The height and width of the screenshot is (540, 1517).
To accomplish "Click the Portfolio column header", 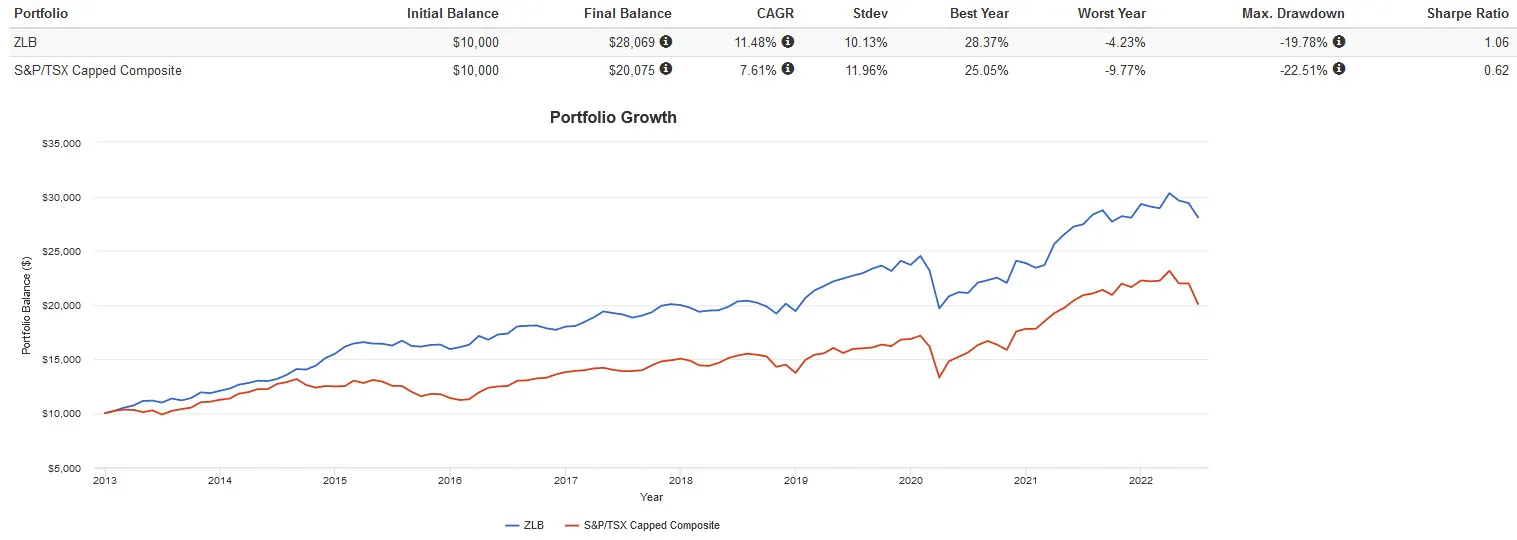I will click(x=40, y=14).
